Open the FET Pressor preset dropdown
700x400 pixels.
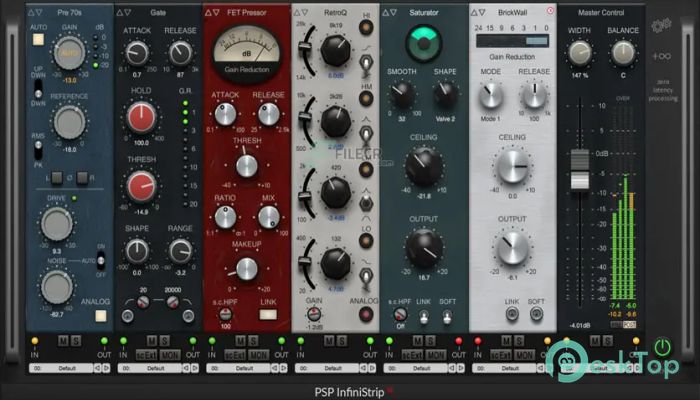[238, 368]
